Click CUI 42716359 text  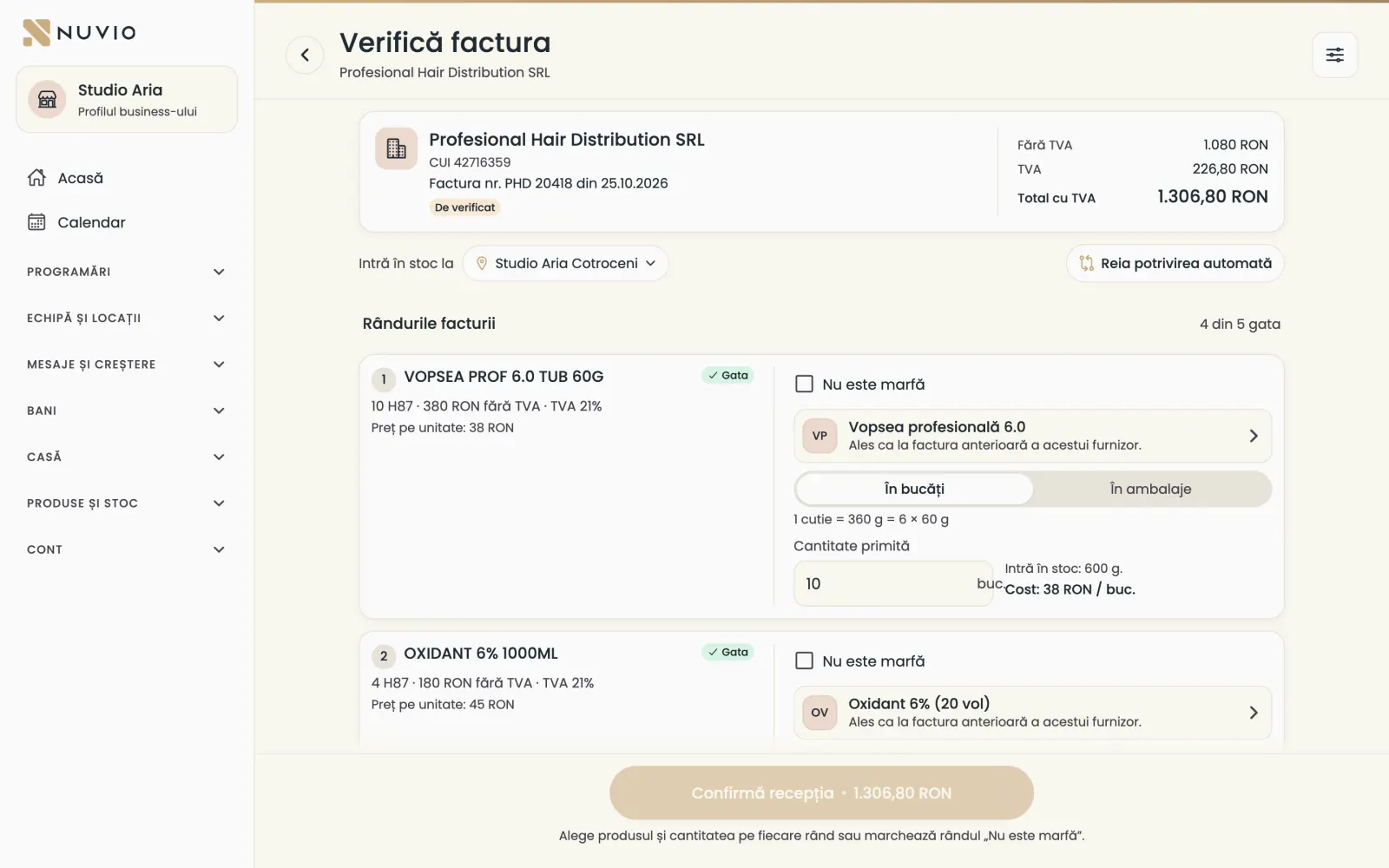tap(470, 162)
